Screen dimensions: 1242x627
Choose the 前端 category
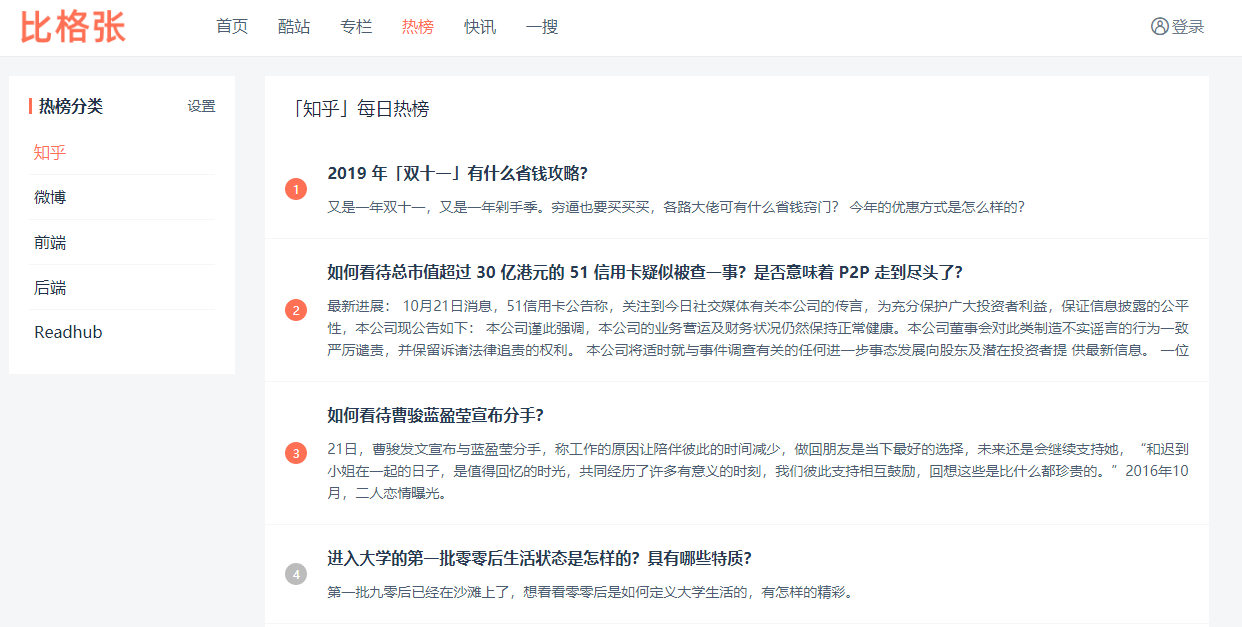(50, 242)
